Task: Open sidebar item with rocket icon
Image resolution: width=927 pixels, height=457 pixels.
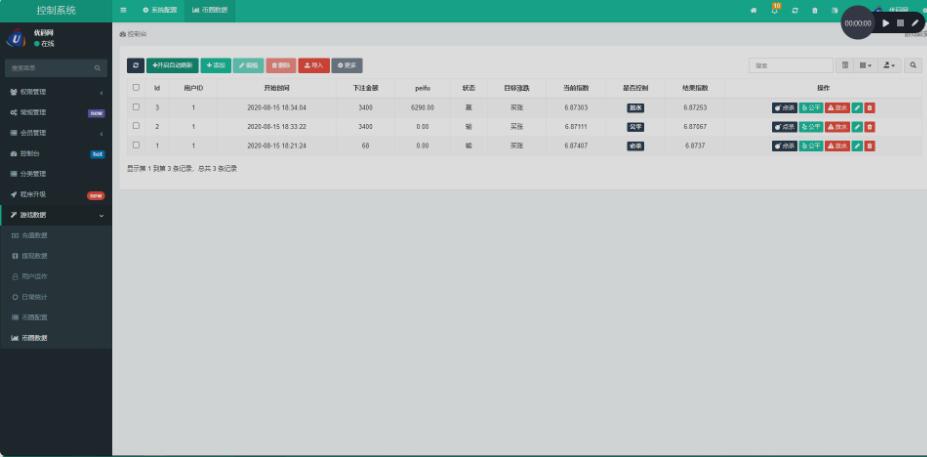Action: 56,195
